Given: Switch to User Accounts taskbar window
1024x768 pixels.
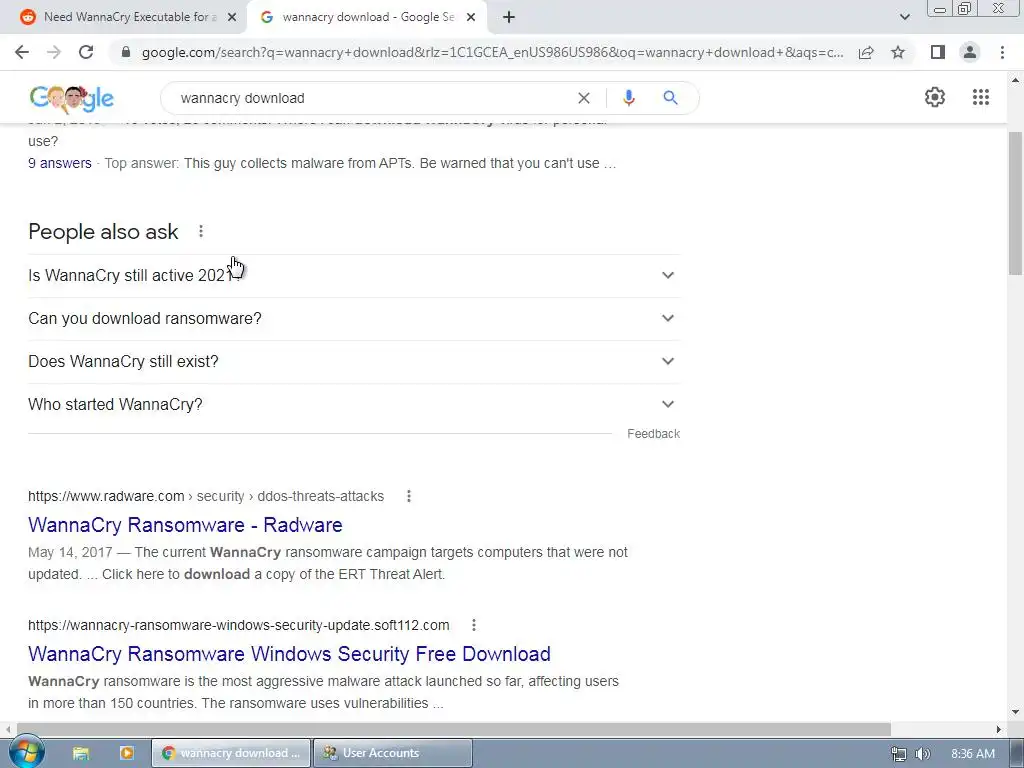Looking at the screenshot, I should (392, 753).
